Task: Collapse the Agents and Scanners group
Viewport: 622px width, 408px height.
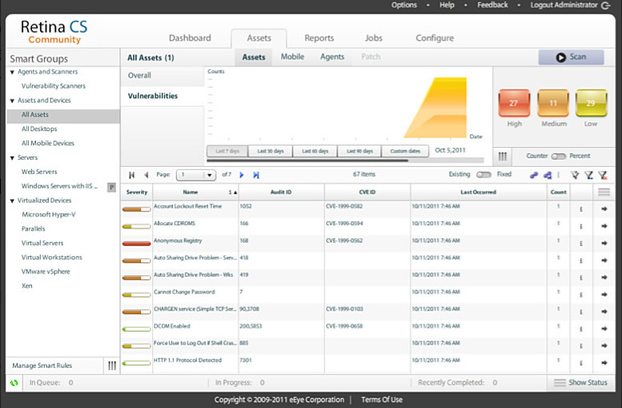Action: coord(12,72)
